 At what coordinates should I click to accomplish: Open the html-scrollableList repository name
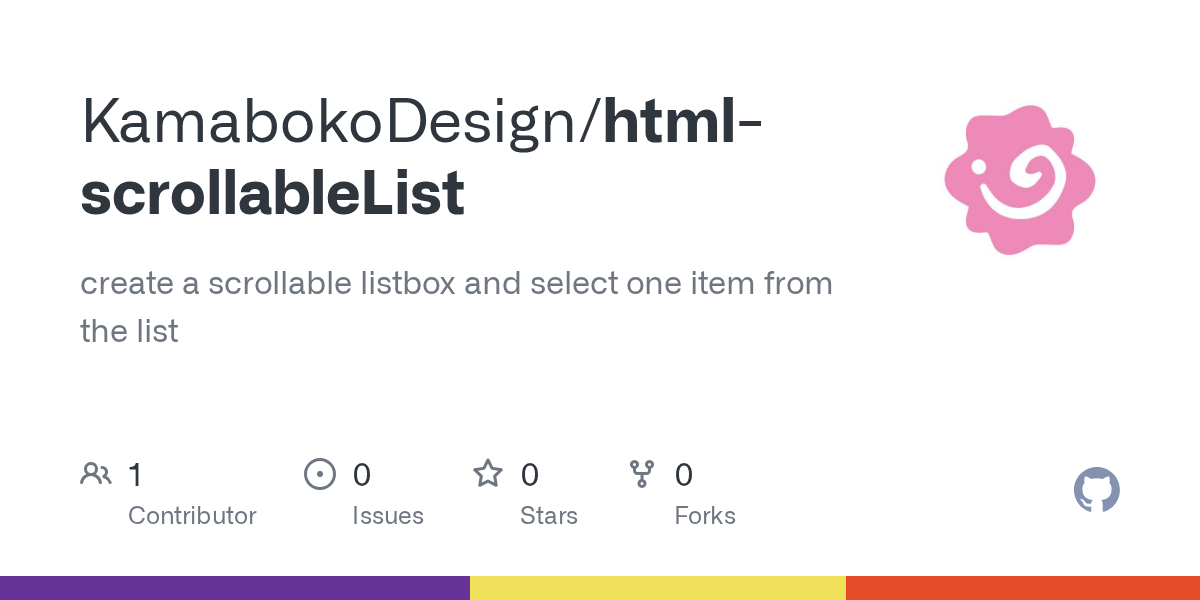click(422, 157)
